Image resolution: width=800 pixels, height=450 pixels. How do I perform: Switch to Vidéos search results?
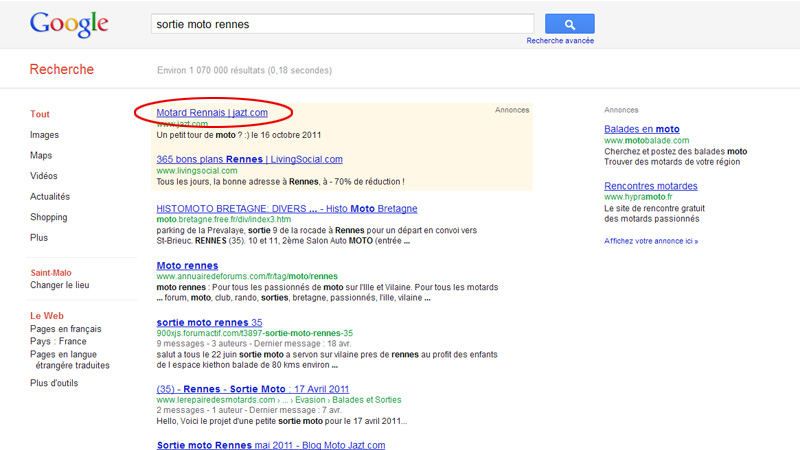pos(44,176)
